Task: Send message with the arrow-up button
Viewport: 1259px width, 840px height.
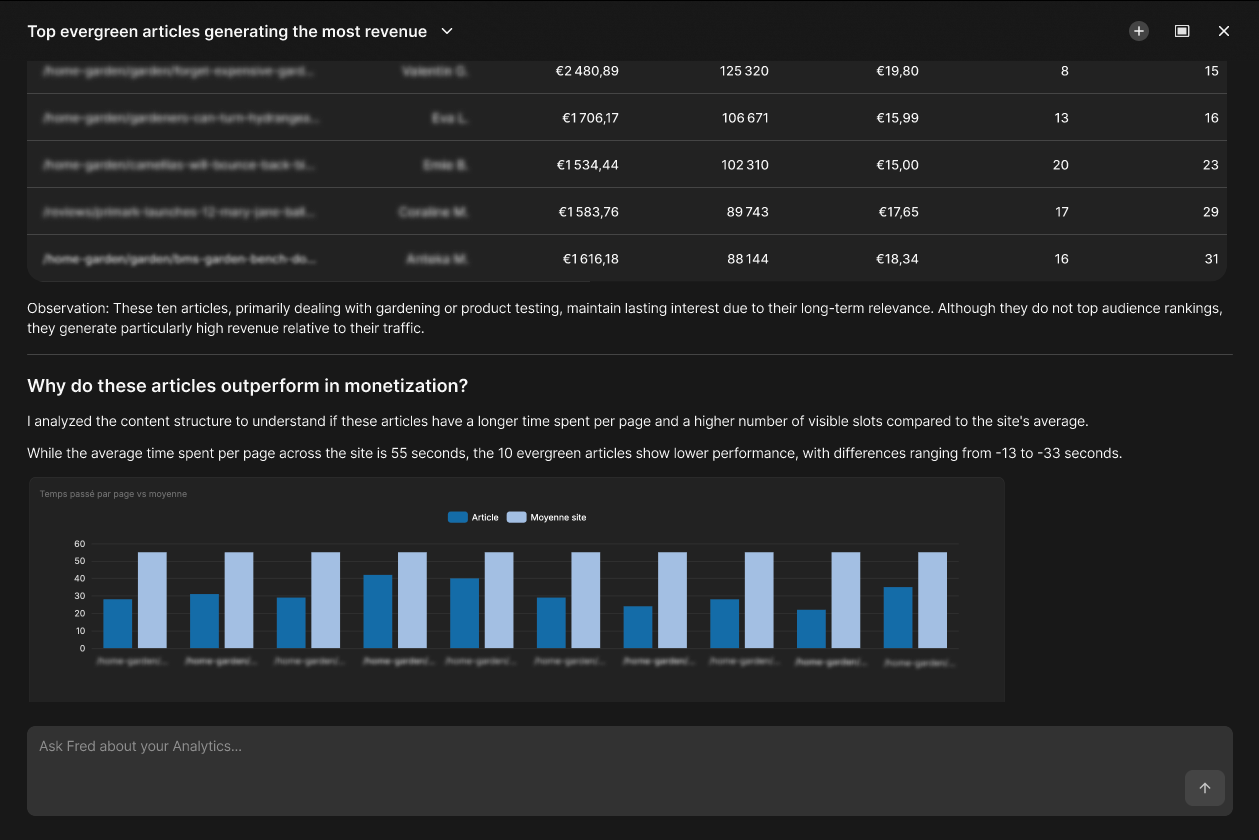Action: tap(1205, 788)
